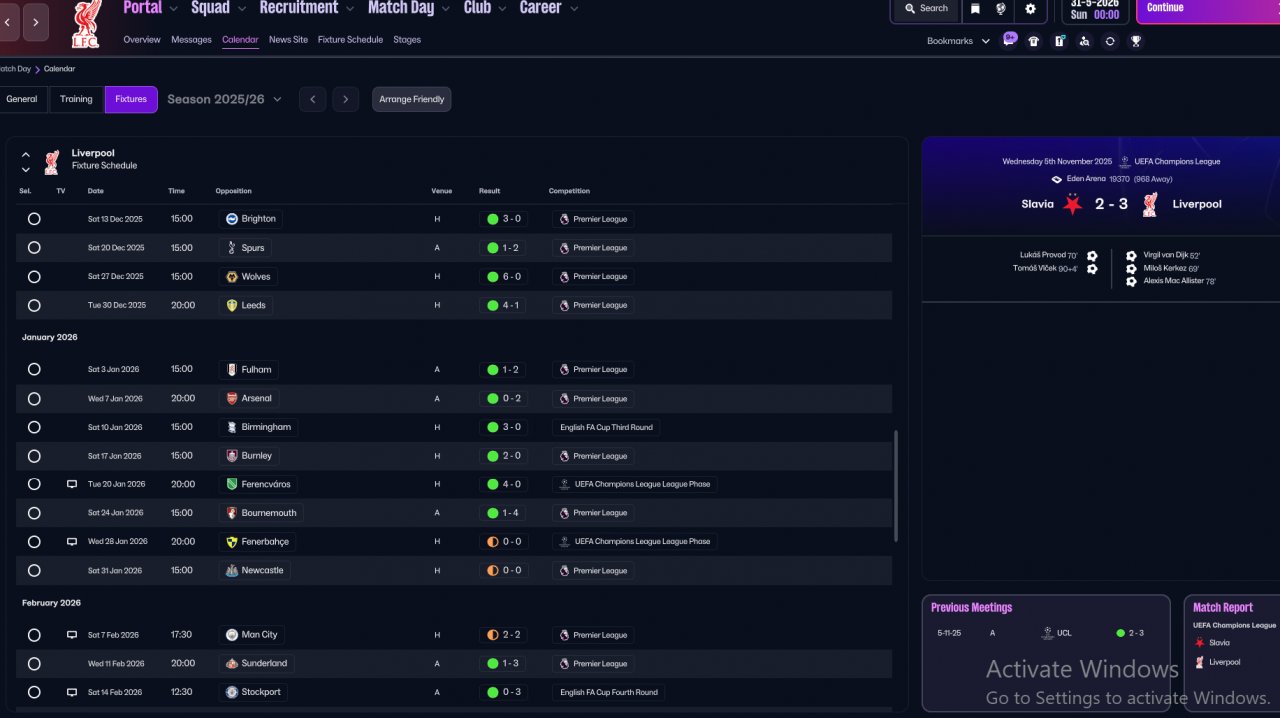Open the circular arrows transfer icon

click(x=1110, y=41)
